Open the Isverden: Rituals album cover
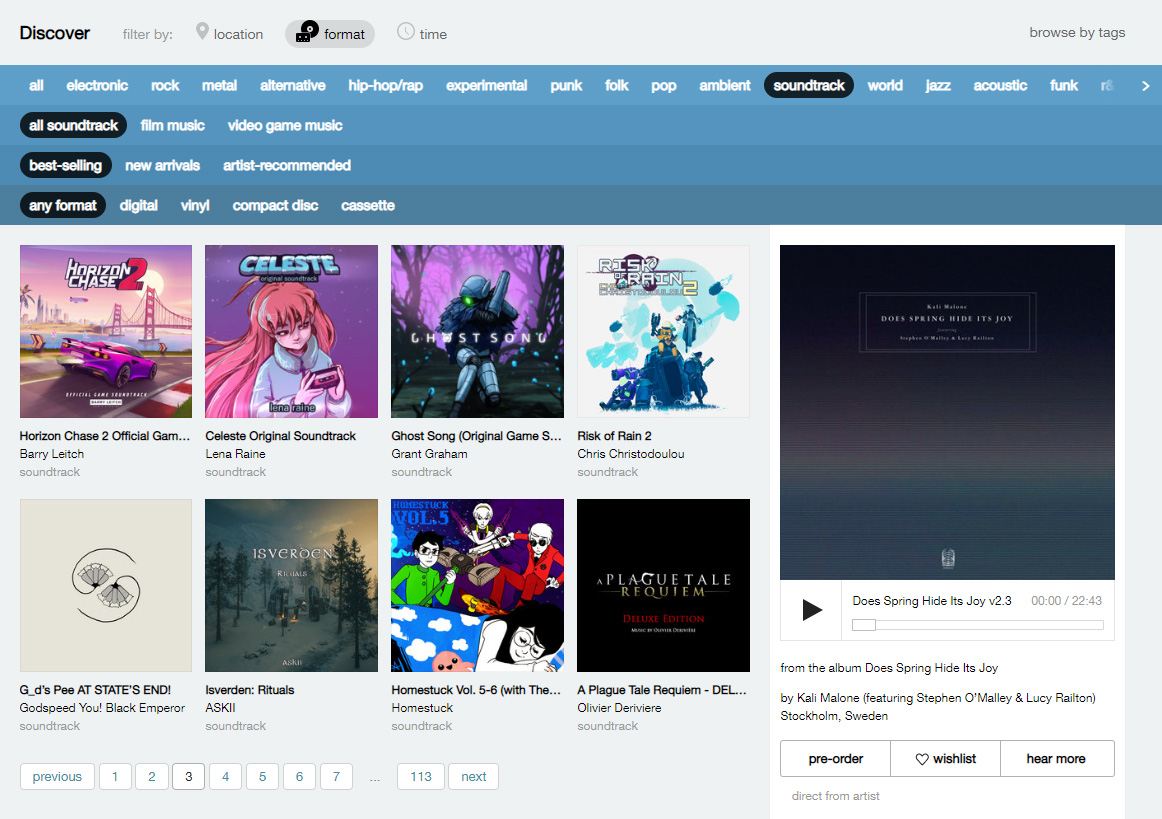The height and width of the screenshot is (819, 1162). tap(291, 586)
